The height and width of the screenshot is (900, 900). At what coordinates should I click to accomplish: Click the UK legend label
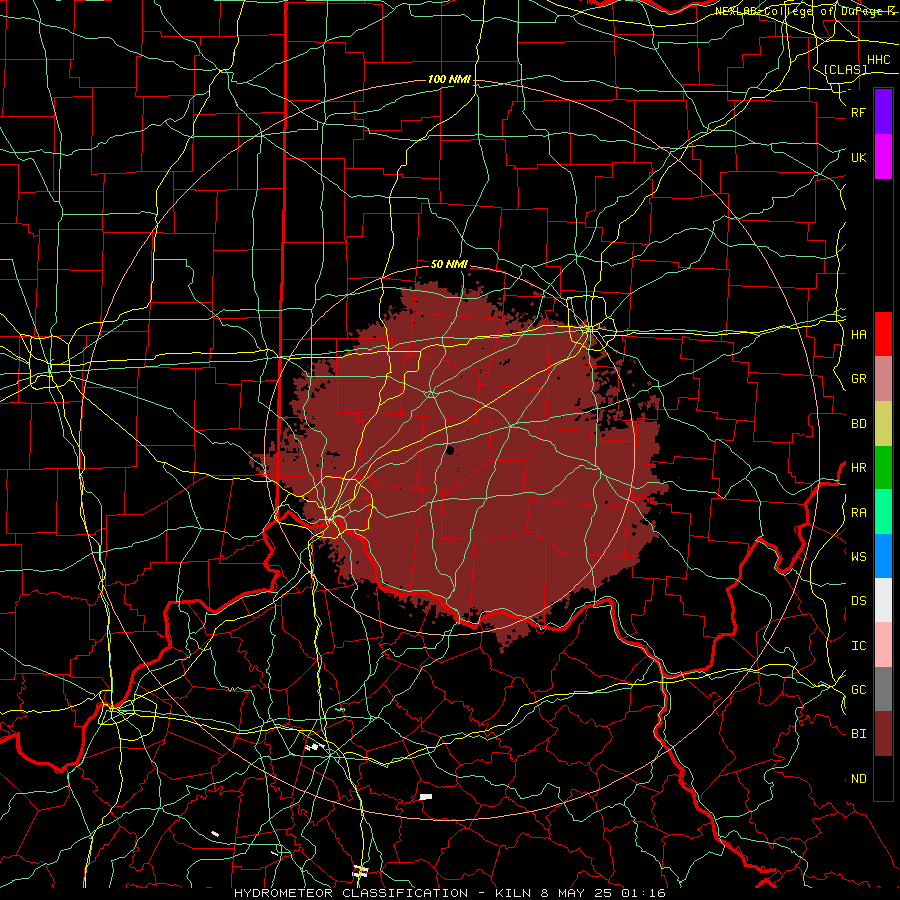pyautogui.click(x=858, y=158)
